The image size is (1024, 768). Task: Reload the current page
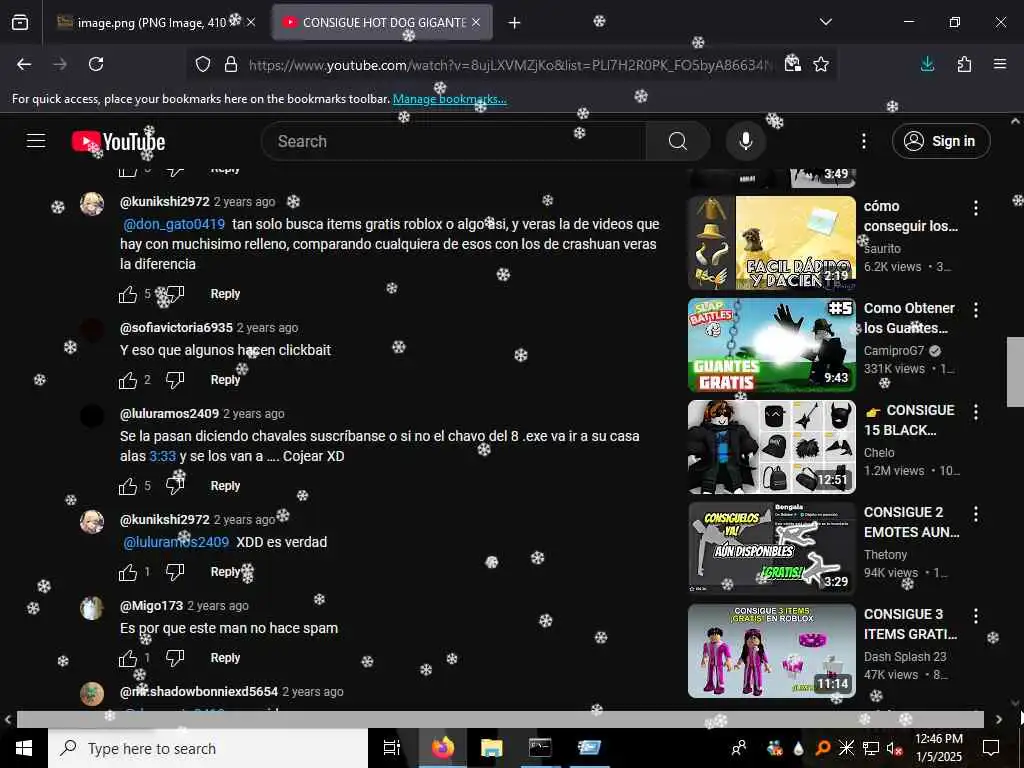96,64
